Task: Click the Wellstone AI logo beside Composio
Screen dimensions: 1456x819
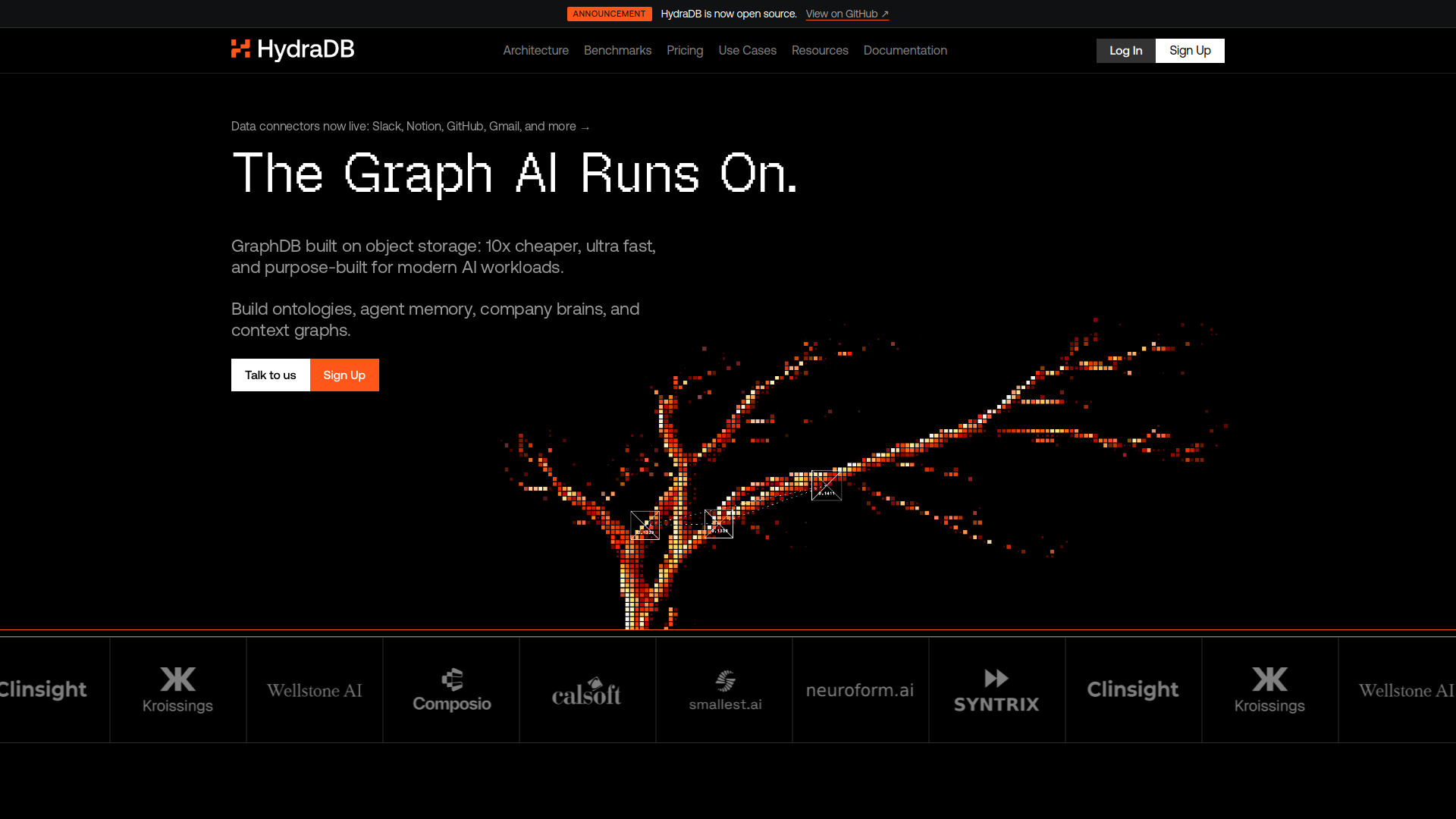Action: pyautogui.click(x=314, y=691)
